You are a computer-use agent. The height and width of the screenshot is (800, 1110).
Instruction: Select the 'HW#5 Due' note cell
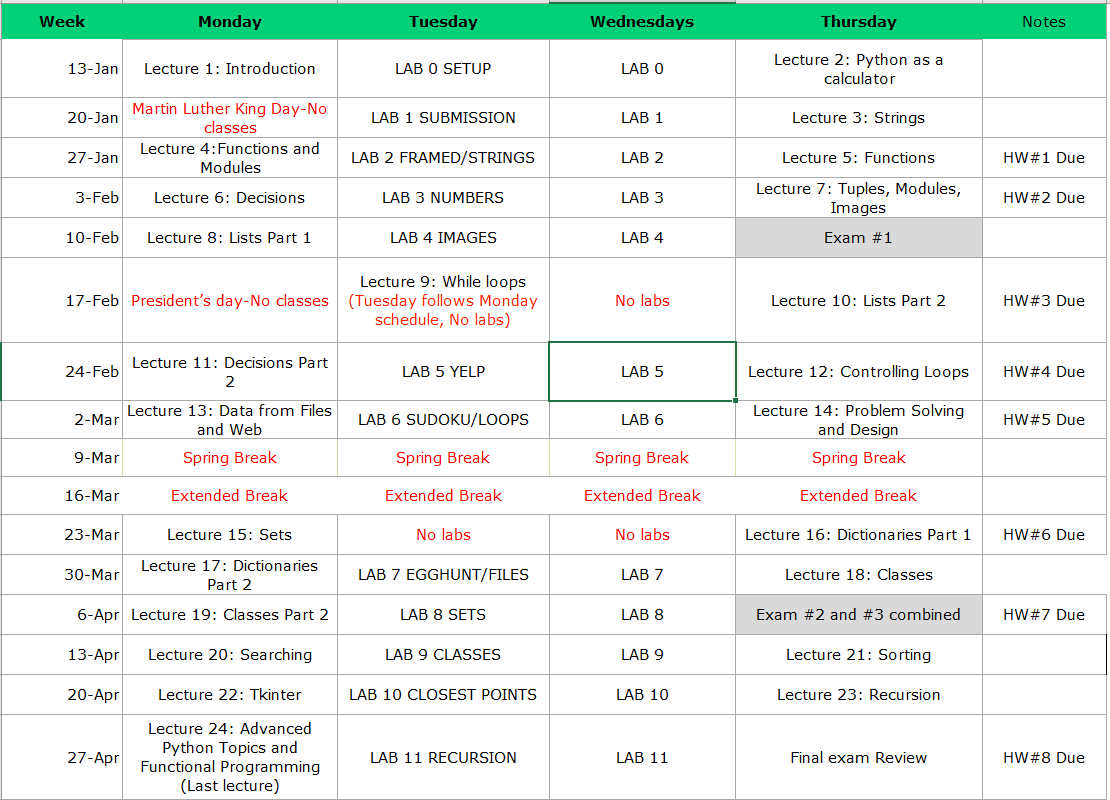(x=1043, y=420)
